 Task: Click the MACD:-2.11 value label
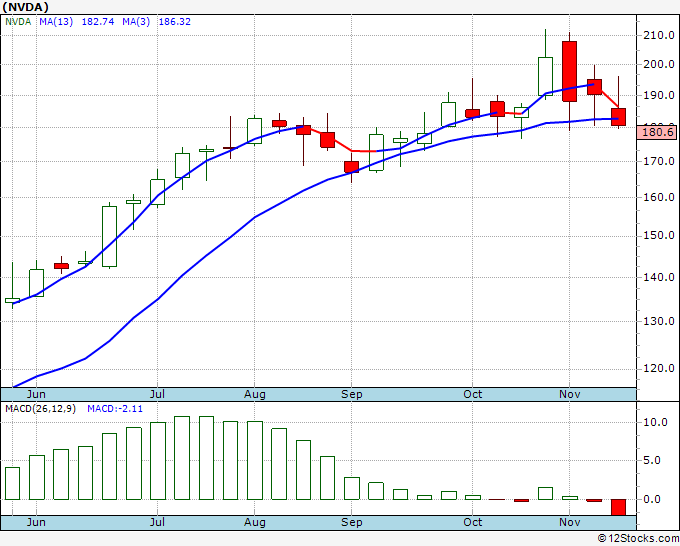pos(115,409)
